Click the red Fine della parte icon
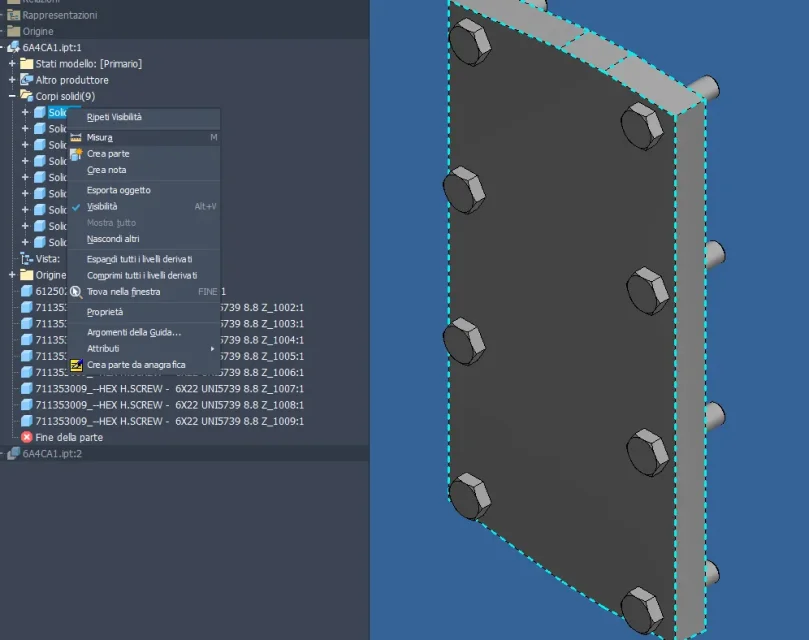 [27, 438]
